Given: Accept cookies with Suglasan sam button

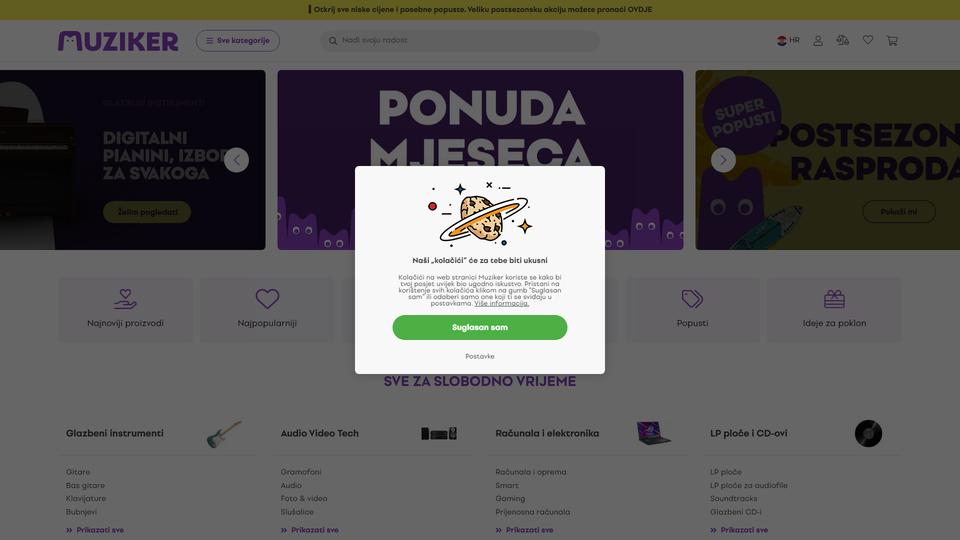Looking at the screenshot, I should (x=479, y=328).
